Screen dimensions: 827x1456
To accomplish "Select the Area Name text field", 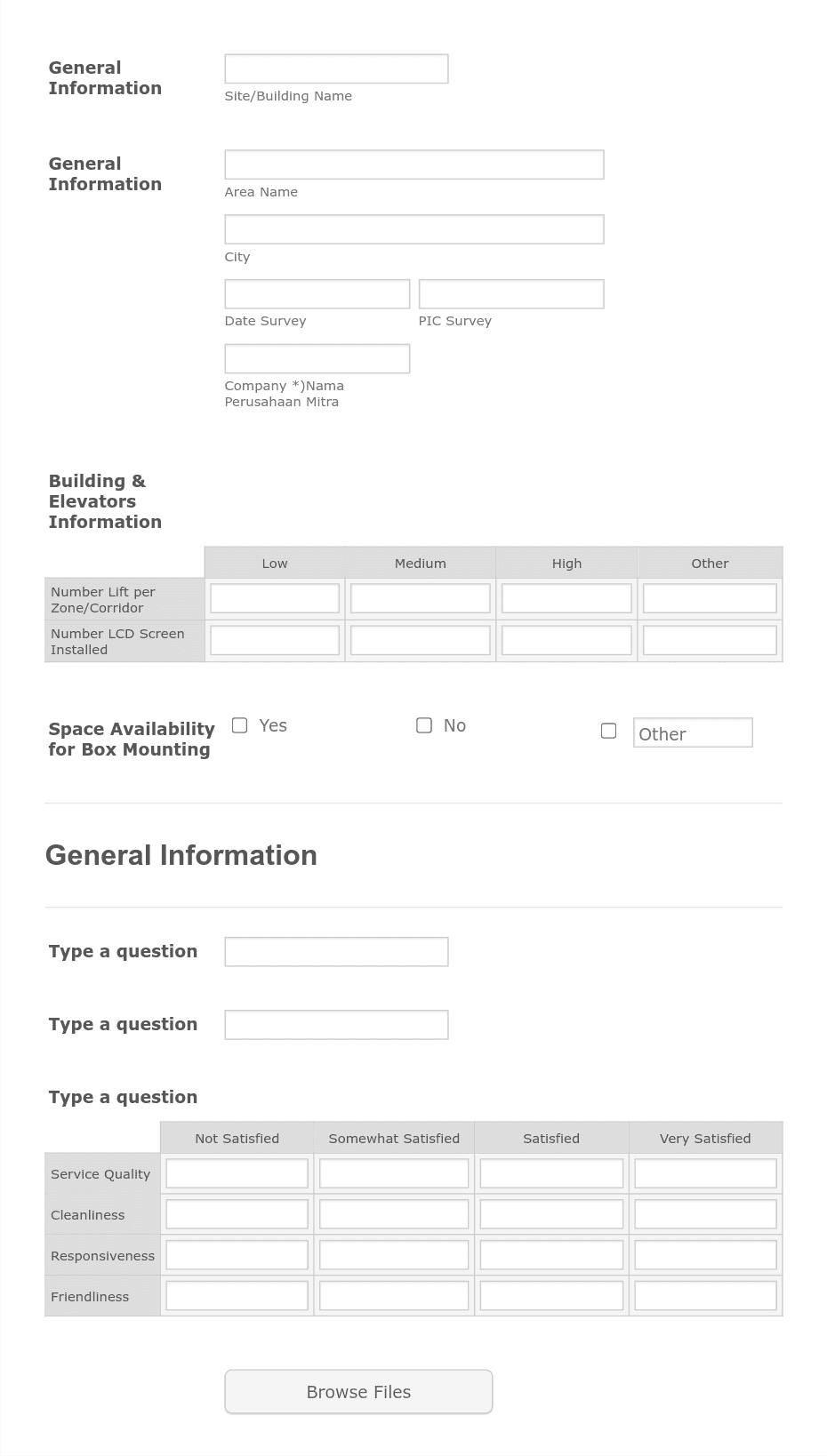I will click(413, 164).
